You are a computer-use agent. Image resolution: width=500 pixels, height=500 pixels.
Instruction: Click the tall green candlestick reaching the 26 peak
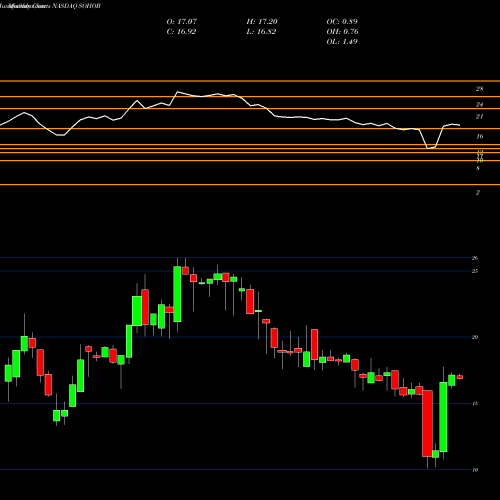(x=177, y=294)
